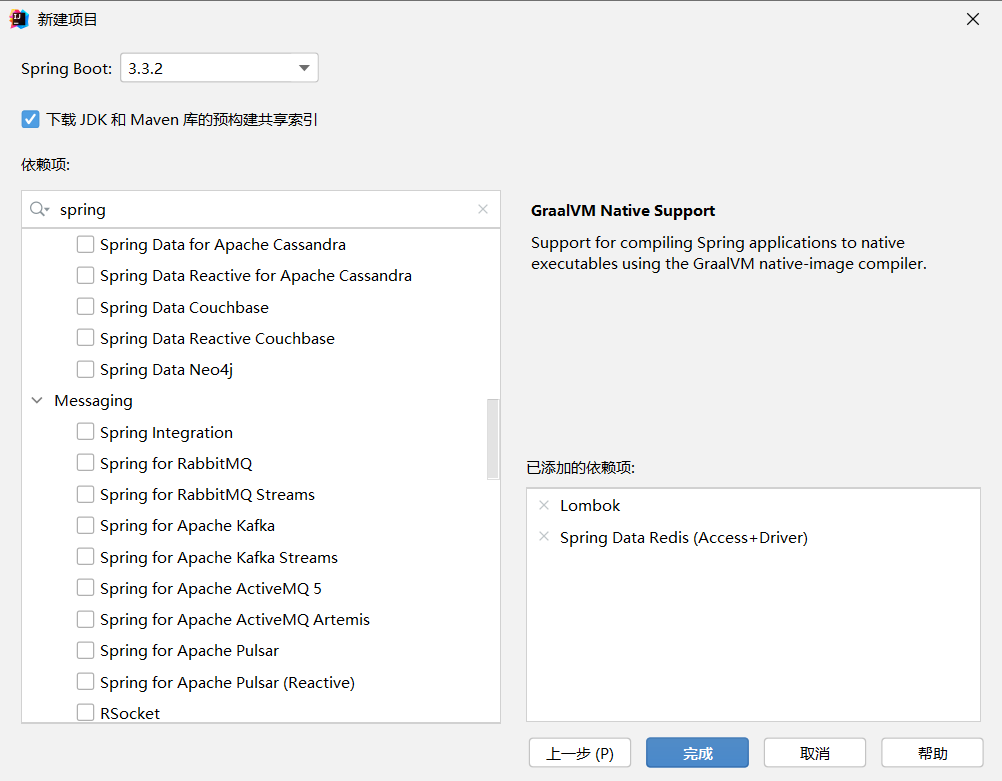The width and height of the screenshot is (1002, 781).
Task: Uncheck the download JDK shared indexes option
Action: [30, 118]
